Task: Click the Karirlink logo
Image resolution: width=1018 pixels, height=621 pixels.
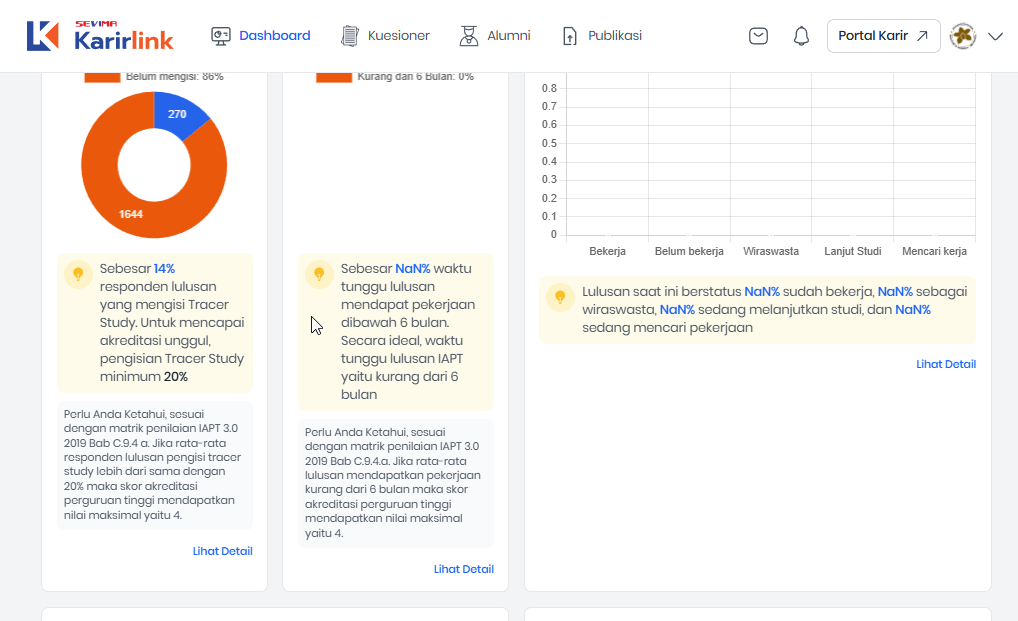Action: 100,36
